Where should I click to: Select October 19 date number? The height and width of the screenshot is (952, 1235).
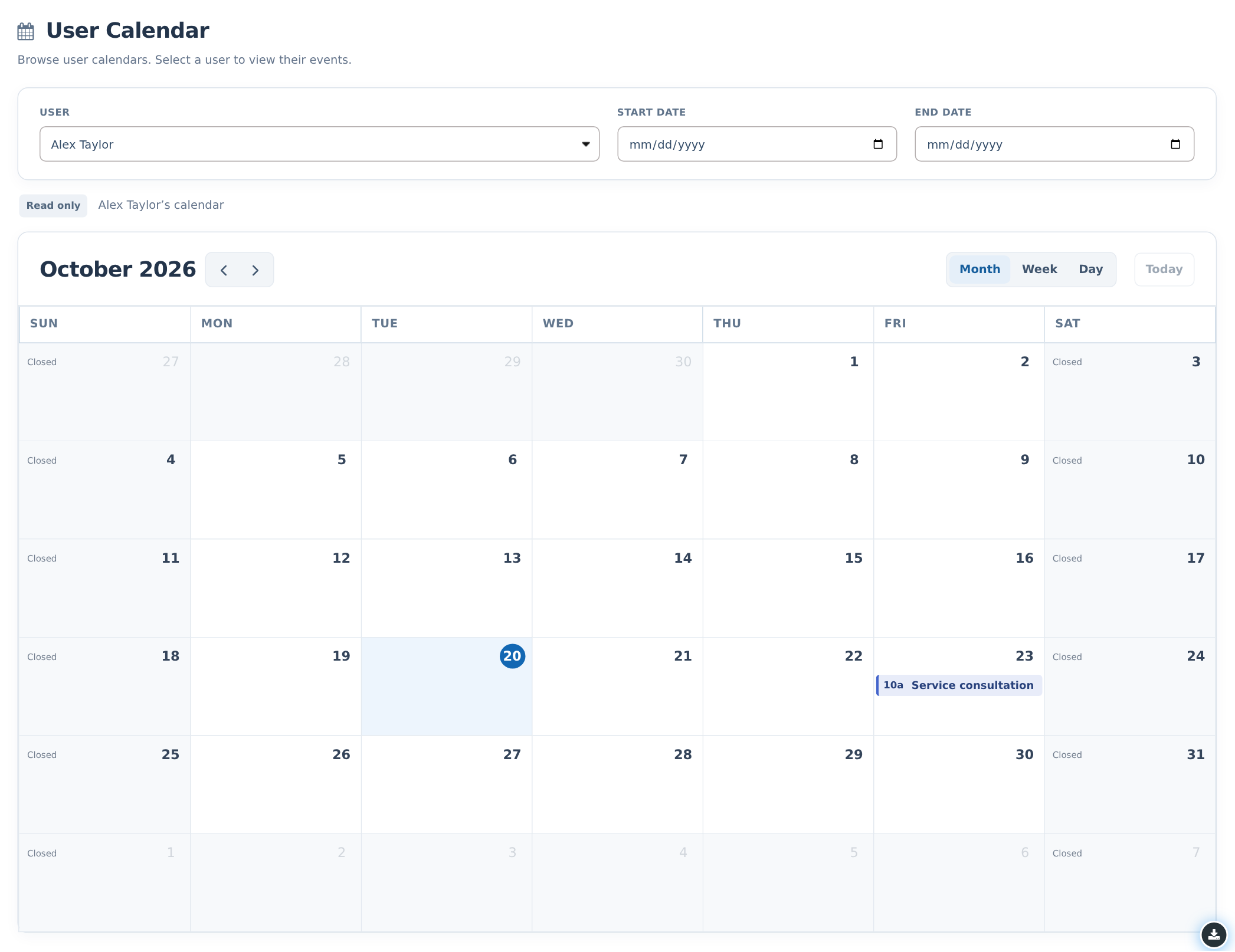341,656
